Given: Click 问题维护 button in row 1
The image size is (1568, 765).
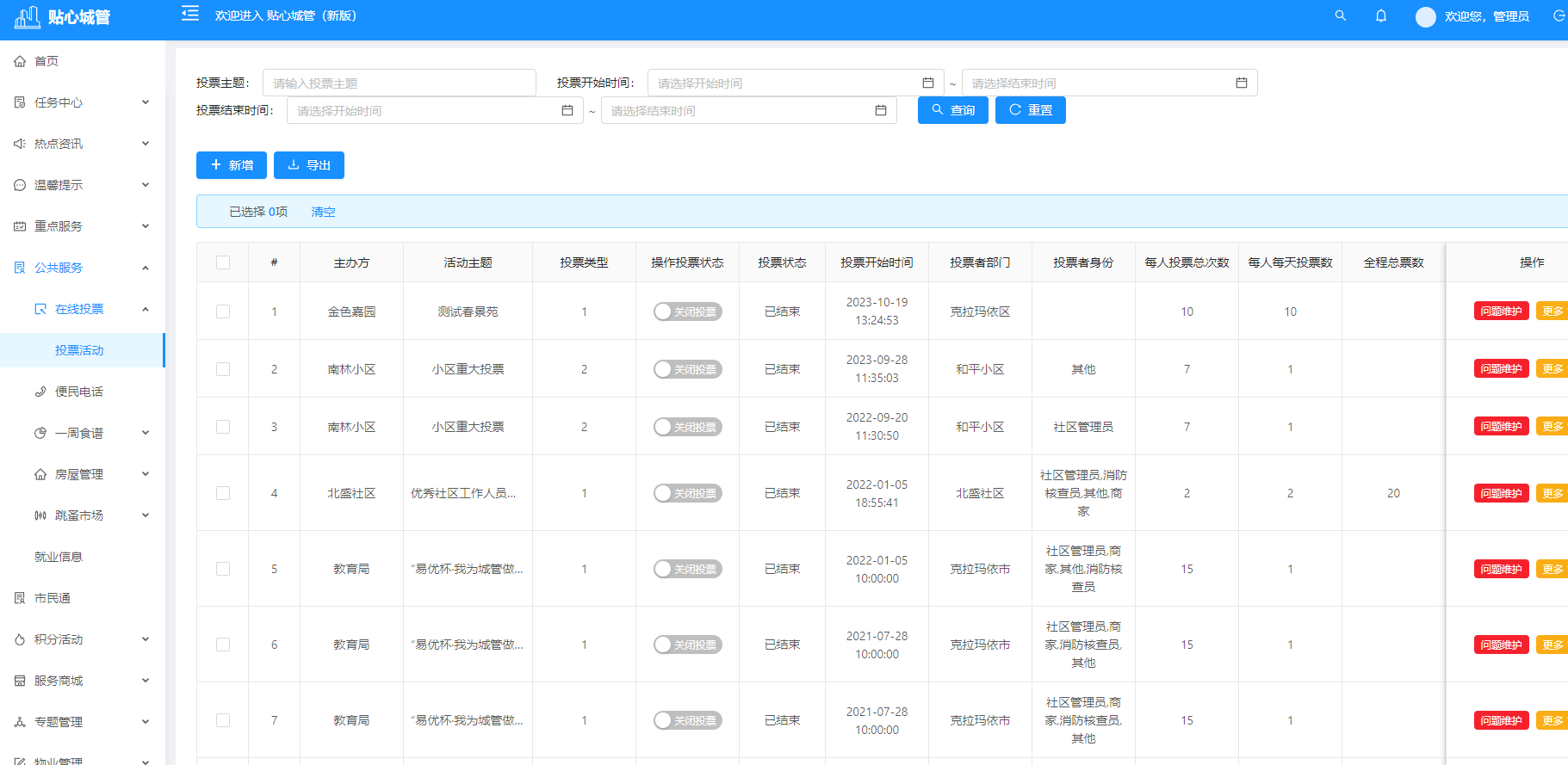Looking at the screenshot, I should (x=1502, y=312).
